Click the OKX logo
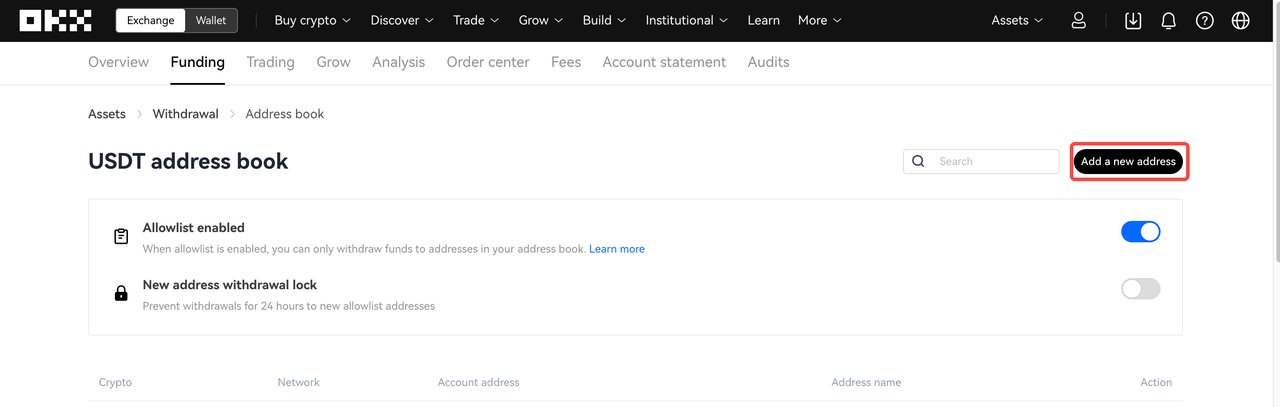Image resolution: width=1280 pixels, height=407 pixels. pos(55,20)
